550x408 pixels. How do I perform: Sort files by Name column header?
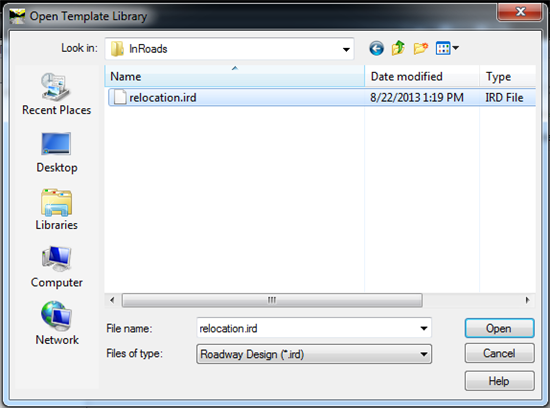click(x=235, y=76)
